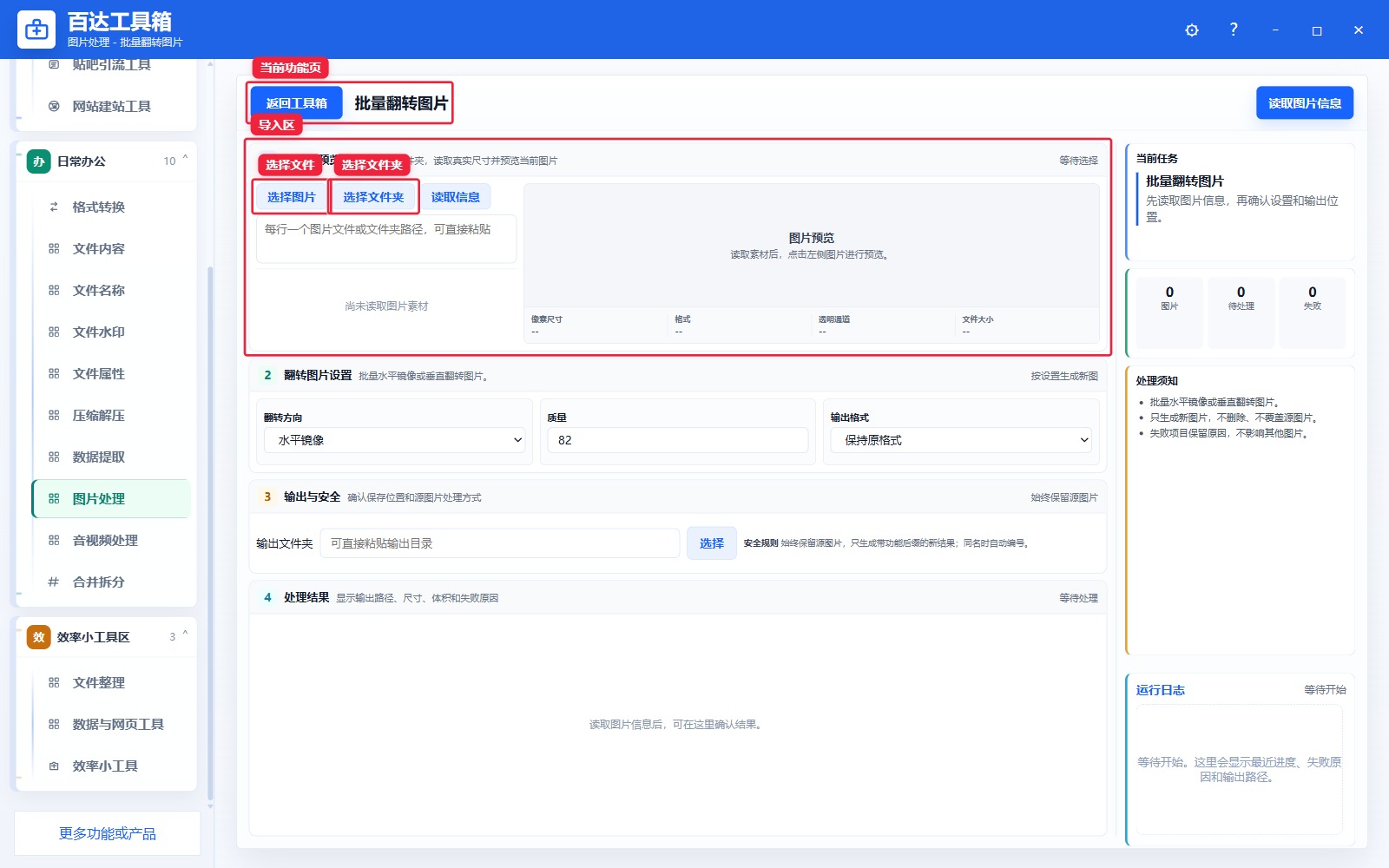Click the grid icon beside 文件水印
This screenshot has height=868, width=1389.
[54, 332]
